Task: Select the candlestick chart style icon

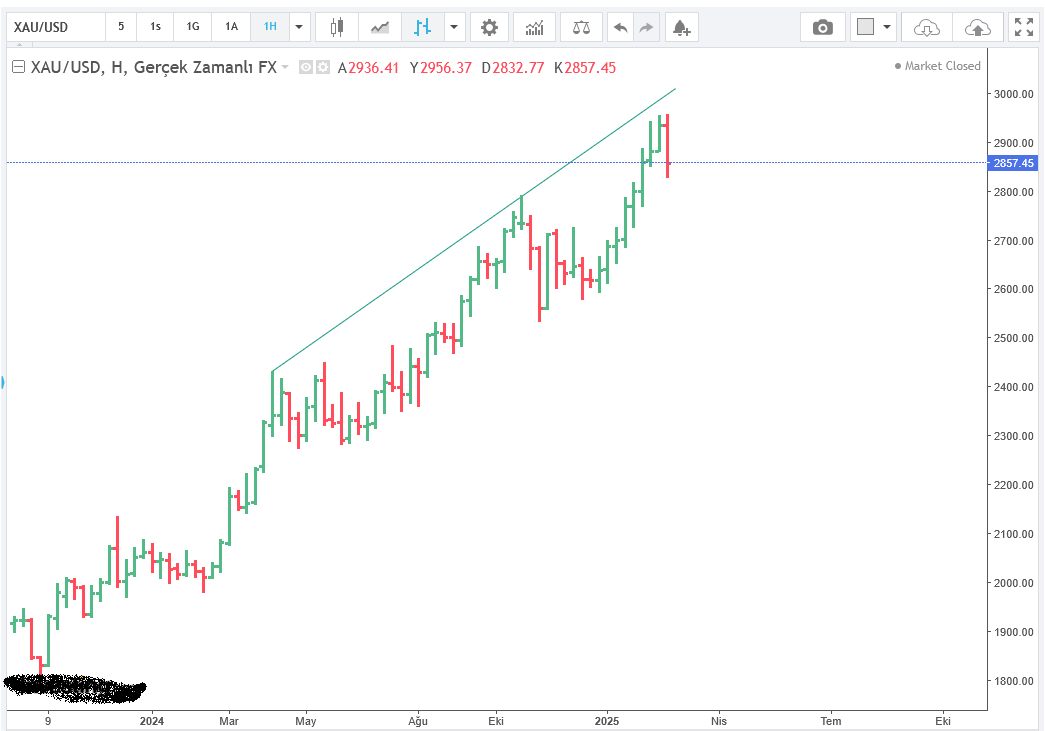Action: 337,27
